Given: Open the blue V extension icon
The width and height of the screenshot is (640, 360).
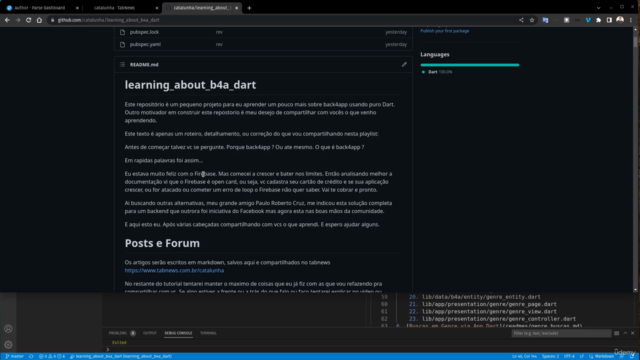Looking at the screenshot, I should click(588, 20).
